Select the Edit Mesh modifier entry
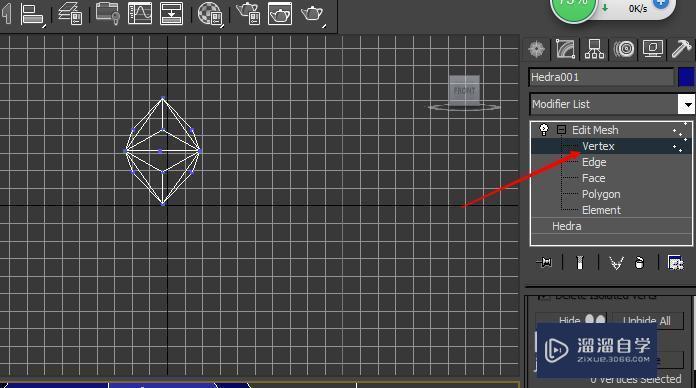 (595, 130)
